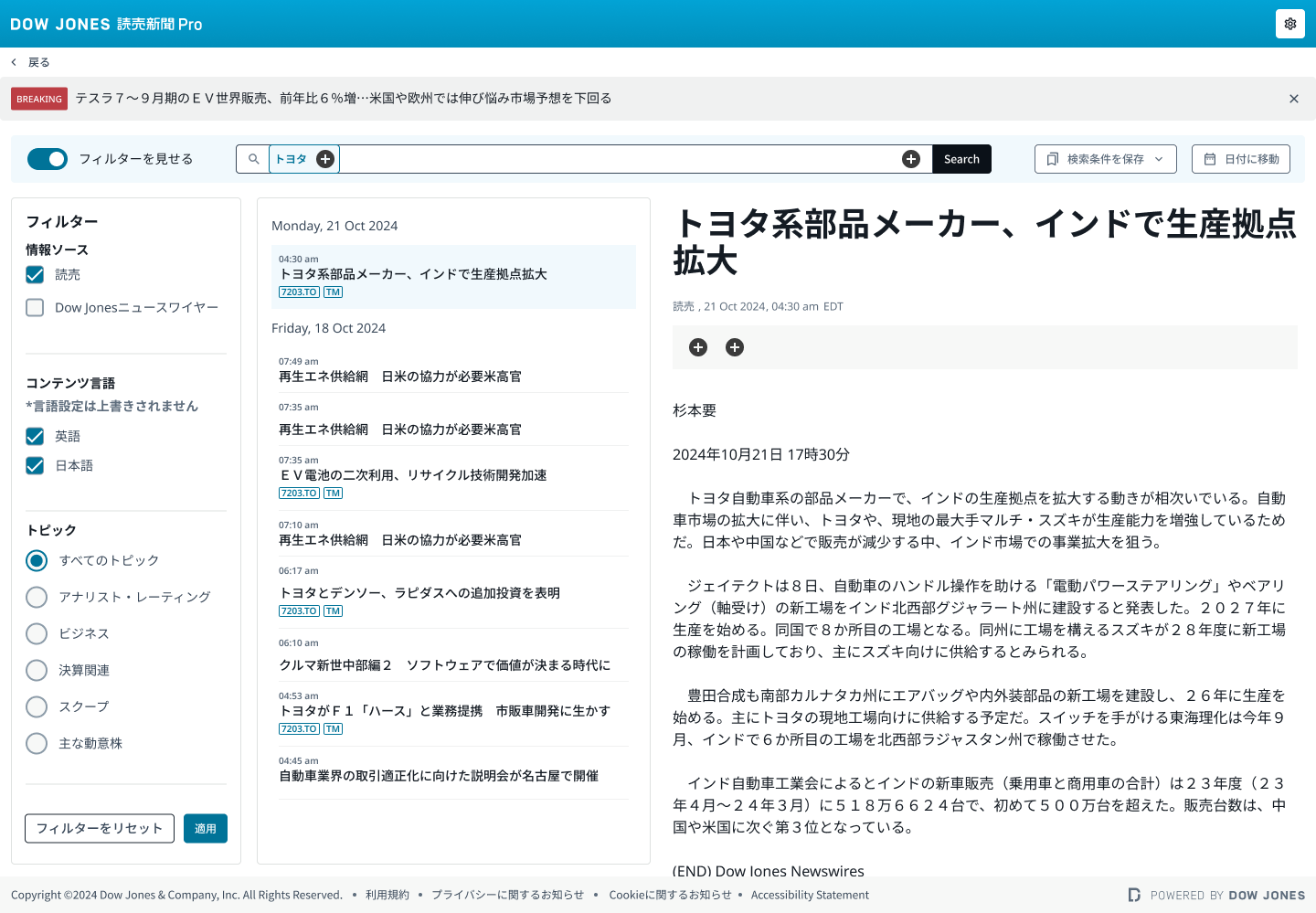Screen dimensions: 1316x913
Task: Select 決算関連 topic radio button
Action: point(37,670)
